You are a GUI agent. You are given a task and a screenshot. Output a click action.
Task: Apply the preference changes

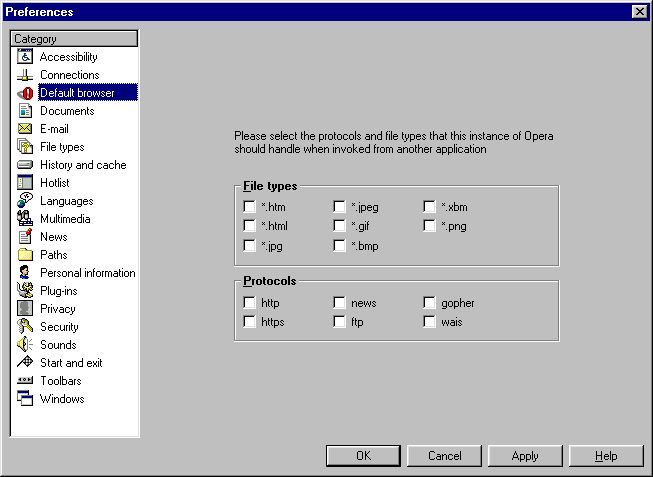point(525,456)
